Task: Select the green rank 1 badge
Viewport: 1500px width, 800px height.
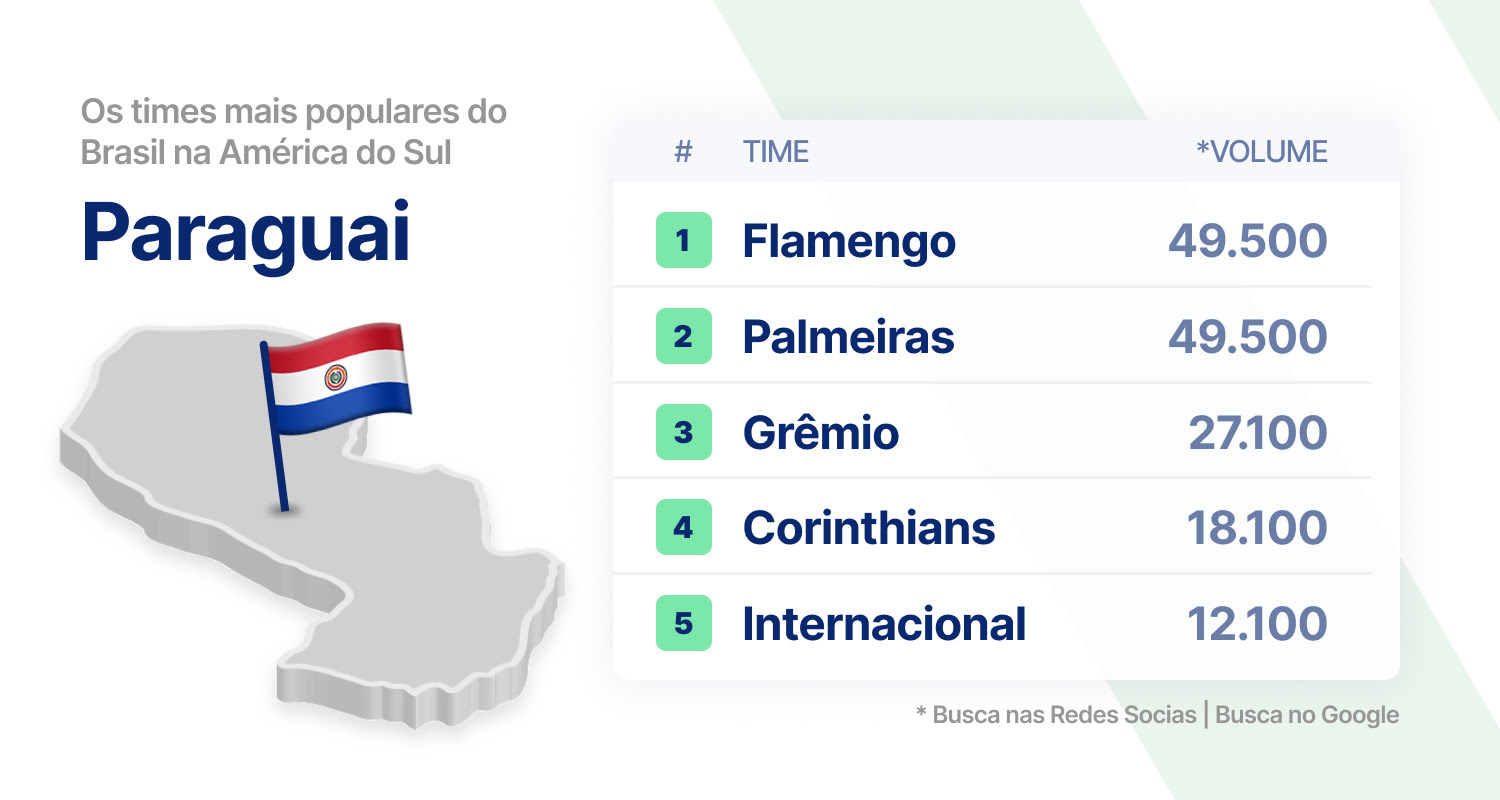Action: 684,240
